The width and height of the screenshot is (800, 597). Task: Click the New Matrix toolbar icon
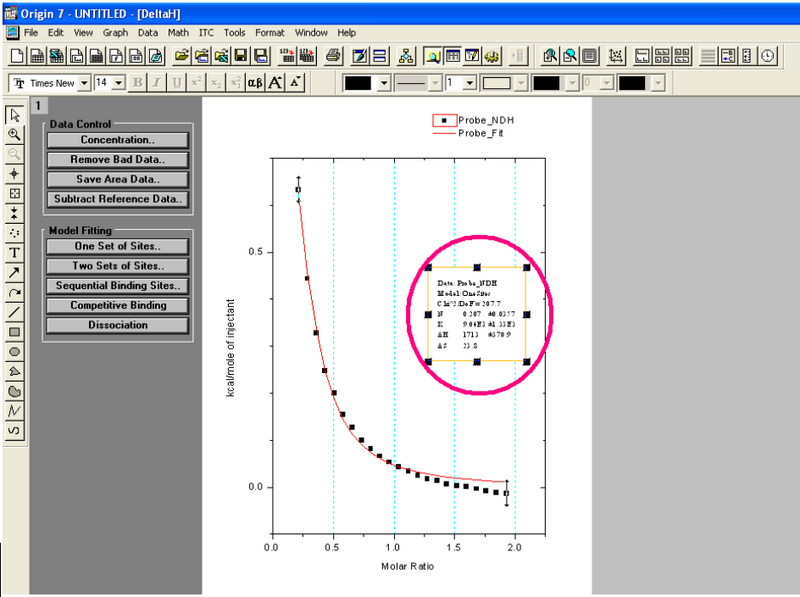[x=96, y=56]
